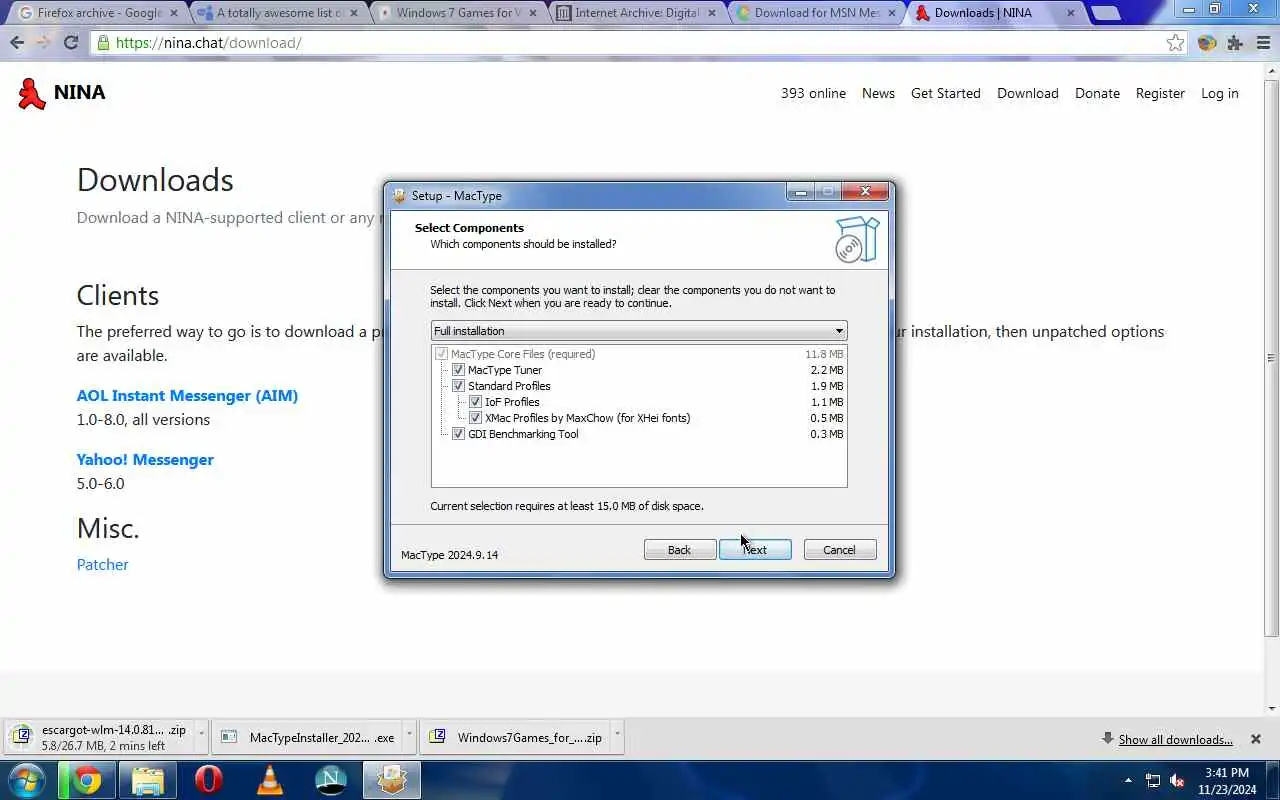Open the Register page
Viewport: 1280px width, 800px height.
tap(1160, 93)
